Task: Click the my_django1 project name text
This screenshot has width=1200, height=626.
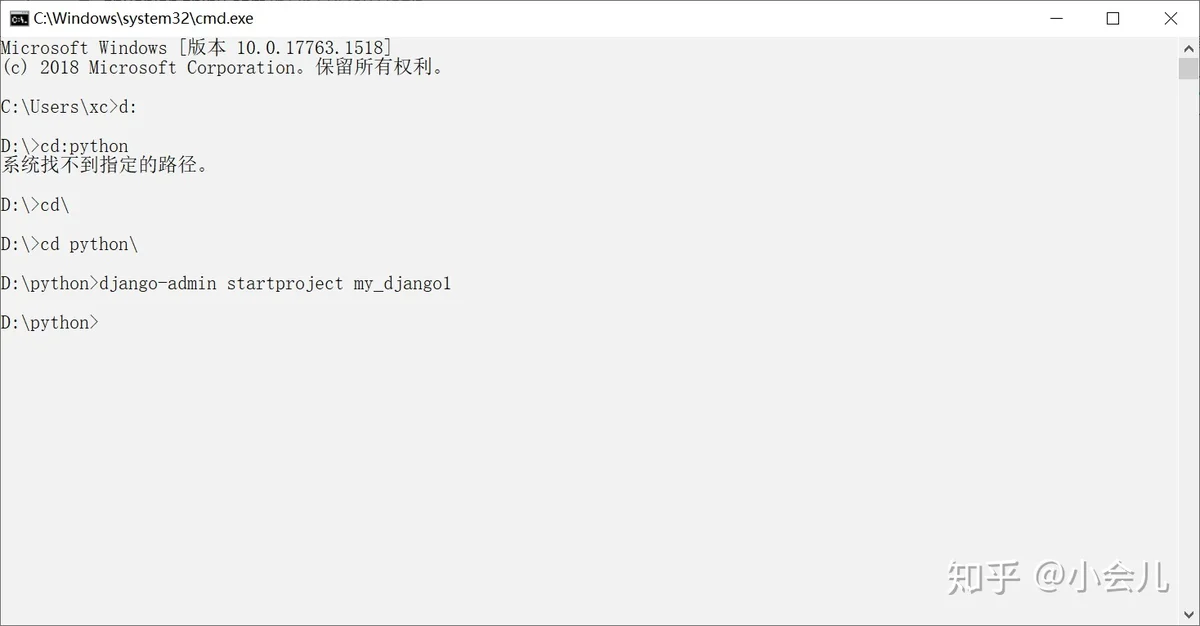Action: (402, 284)
